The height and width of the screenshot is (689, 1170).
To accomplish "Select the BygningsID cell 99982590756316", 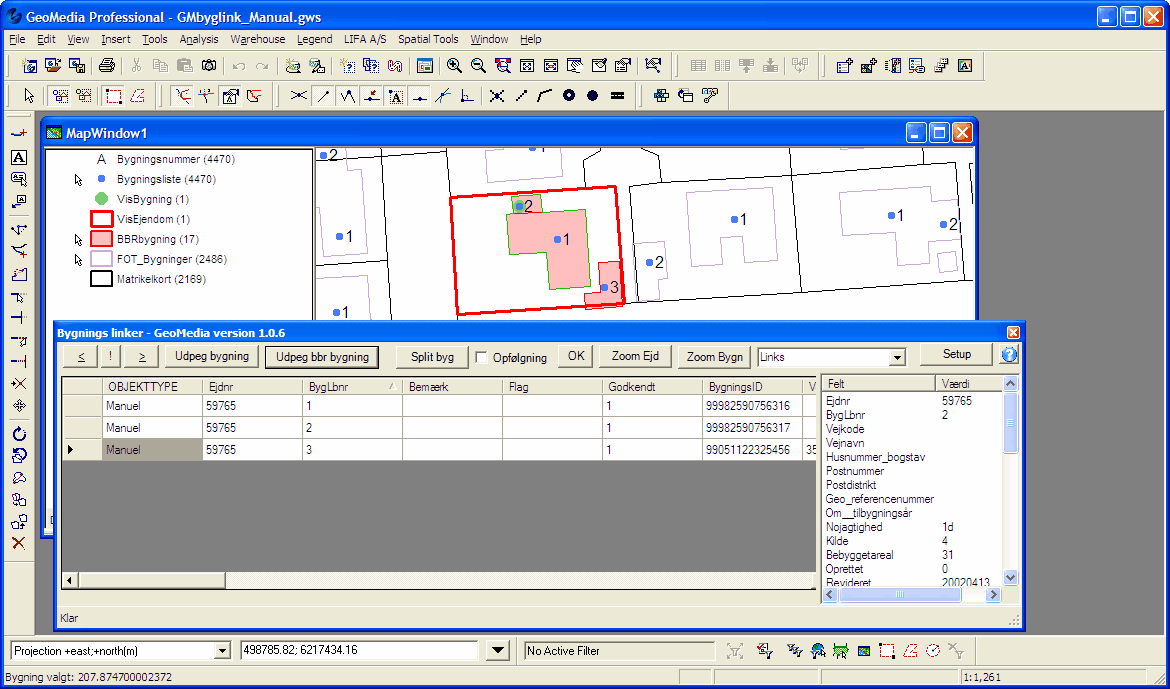I will point(751,406).
